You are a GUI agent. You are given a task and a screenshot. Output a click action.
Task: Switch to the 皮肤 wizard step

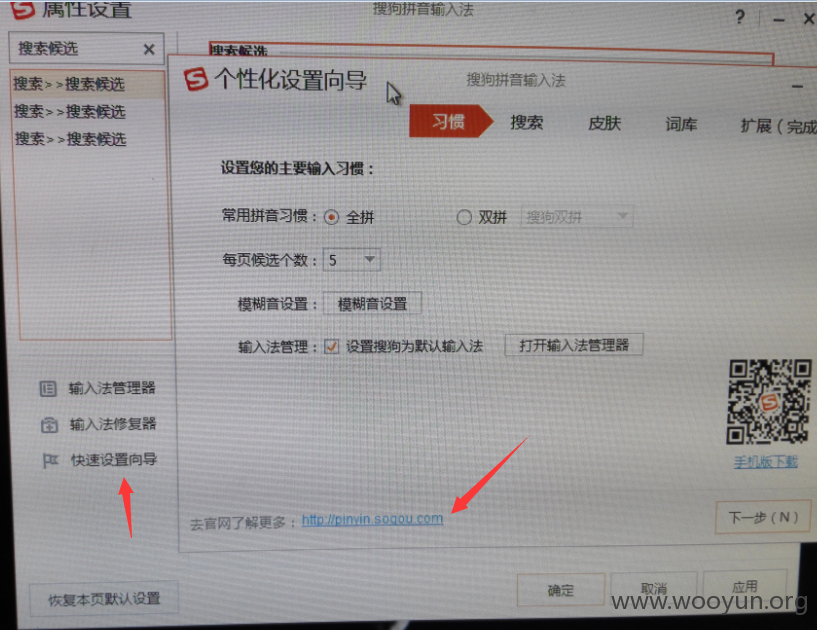click(x=604, y=123)
